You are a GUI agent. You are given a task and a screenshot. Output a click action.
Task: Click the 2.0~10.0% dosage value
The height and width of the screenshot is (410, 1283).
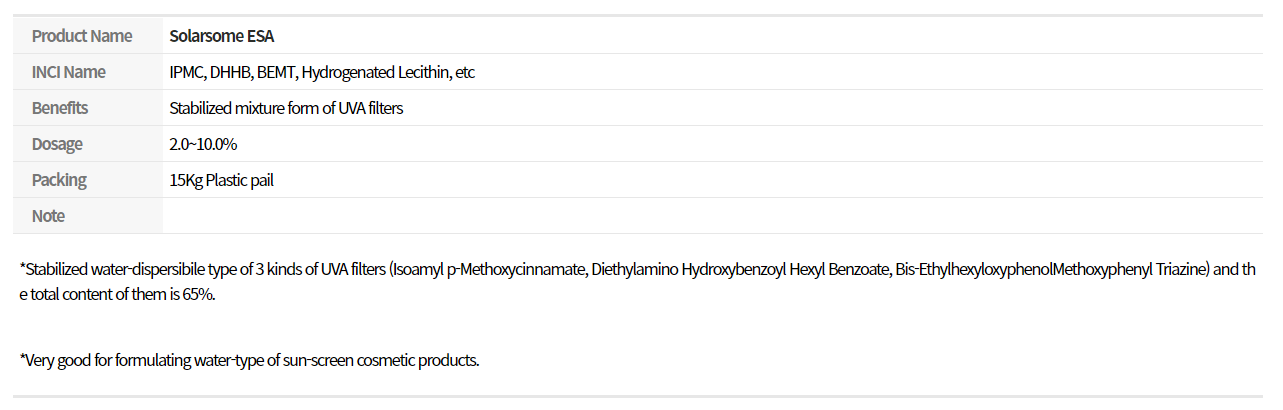[203, 144]
